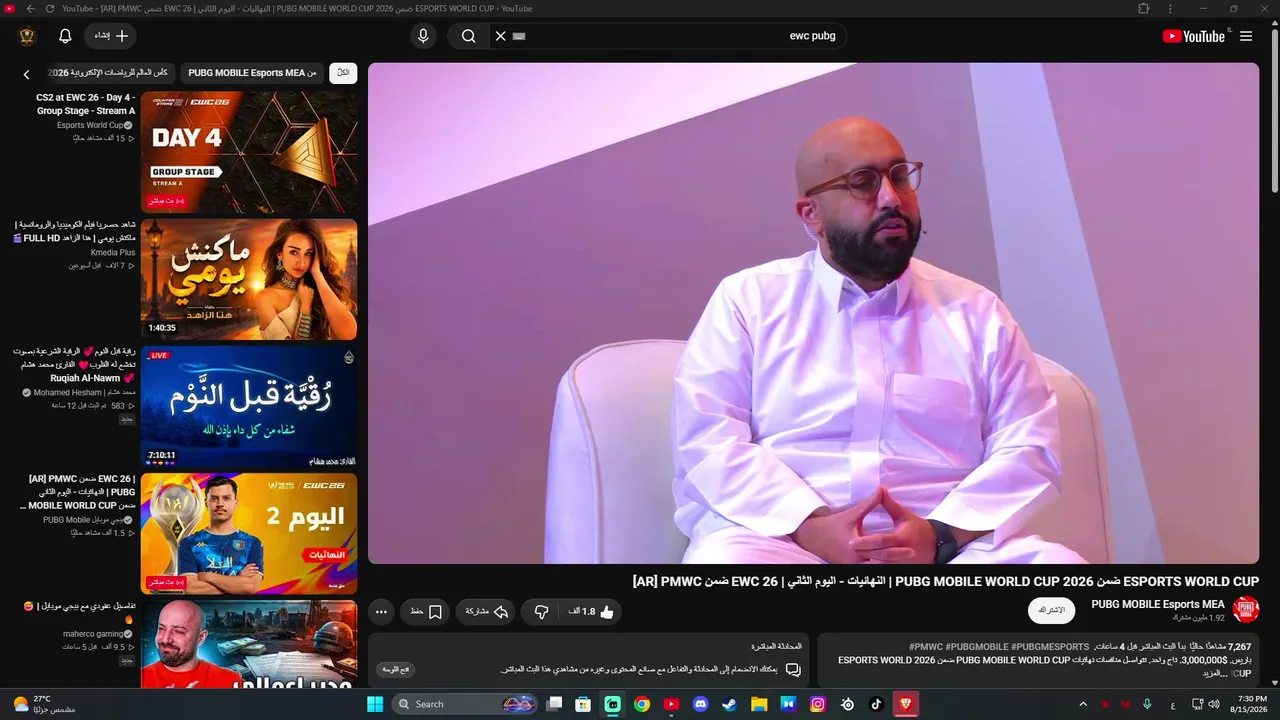Expand the description with '...المزيد'
The height and width of the screenshot is (720, 1280).
[1214, 674]
